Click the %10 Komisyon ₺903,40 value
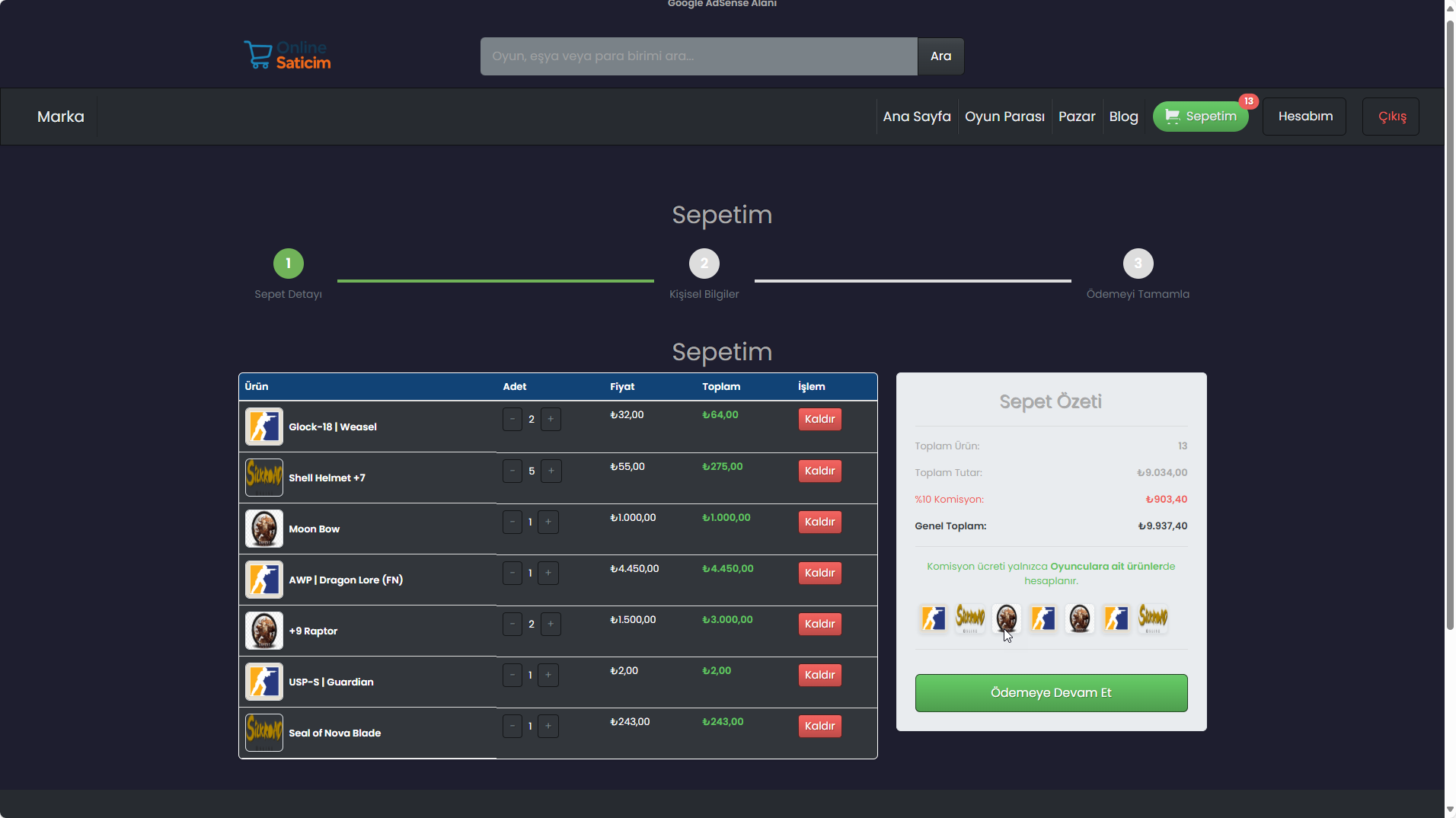Screen dimensions: 1456x818 click(x=1166, y=499)
